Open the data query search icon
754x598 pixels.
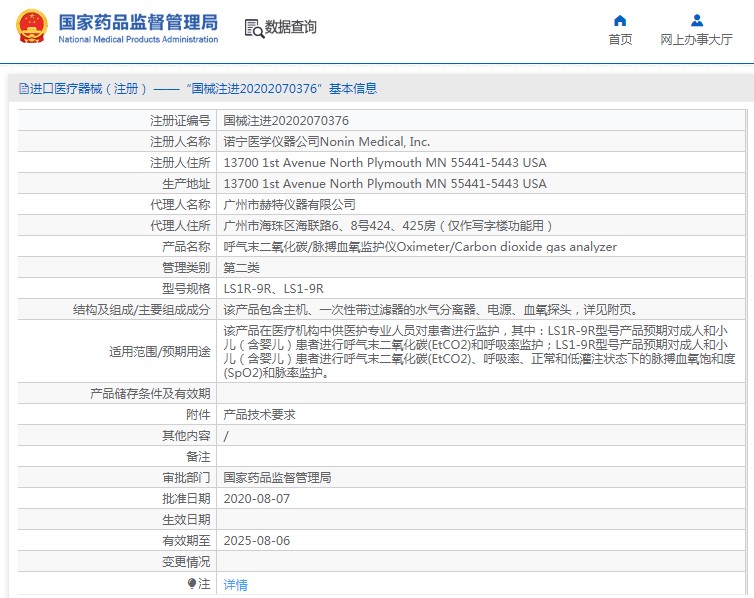[x=254, y=28]
